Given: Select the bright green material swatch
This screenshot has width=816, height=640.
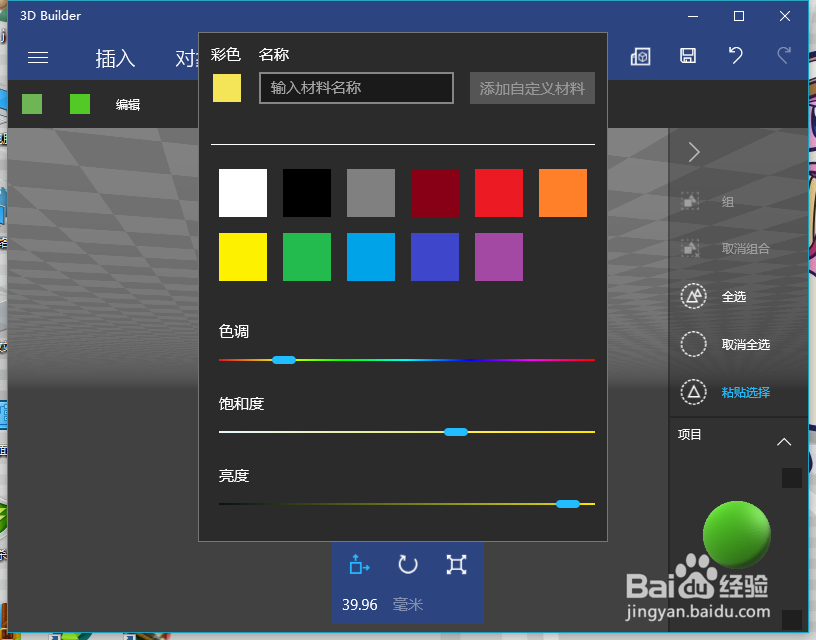Looking at the screenshot, I should click(x=80, y=104).
